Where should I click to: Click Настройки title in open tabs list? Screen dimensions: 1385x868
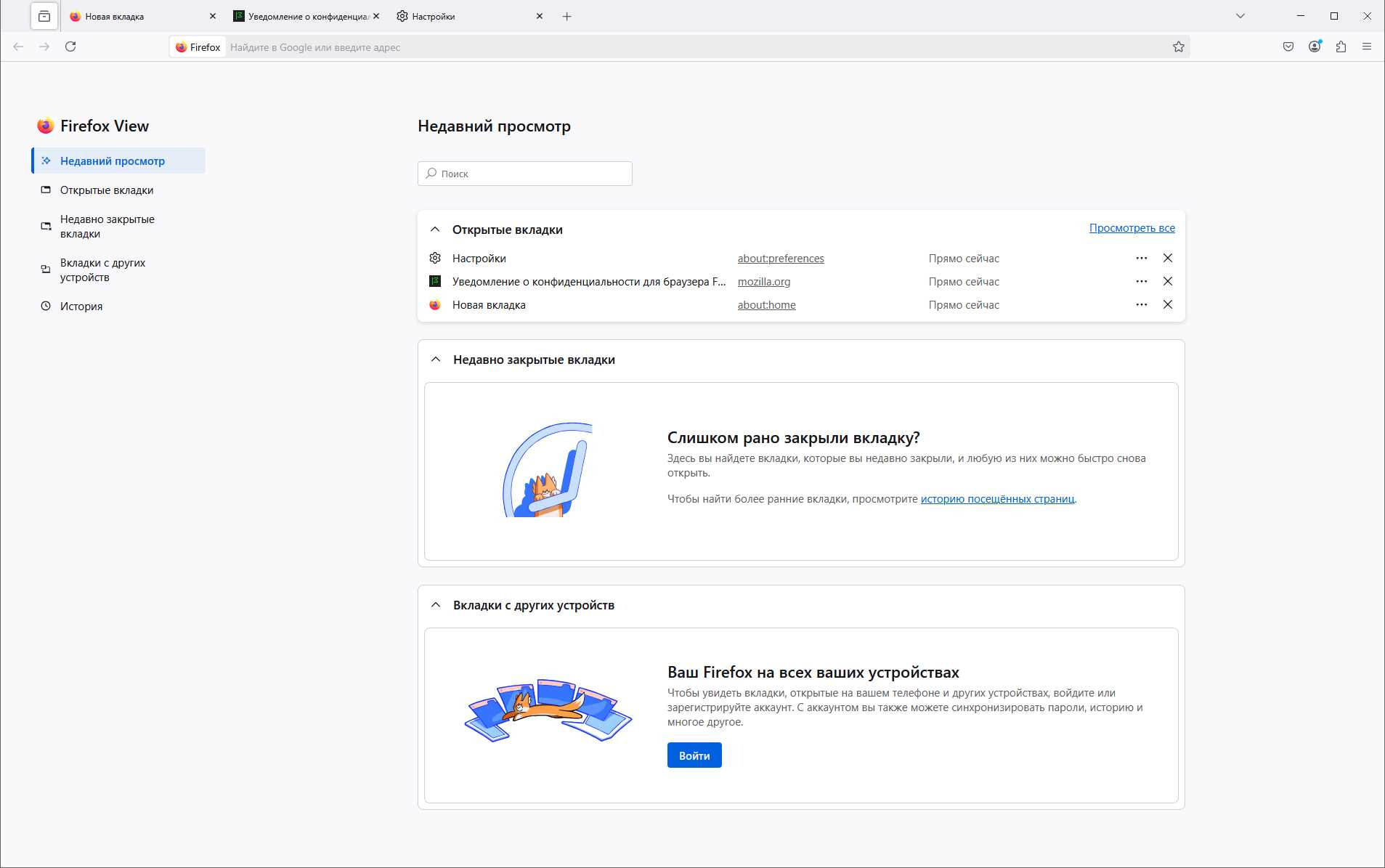pyautogui.click(x=479, y=258)
